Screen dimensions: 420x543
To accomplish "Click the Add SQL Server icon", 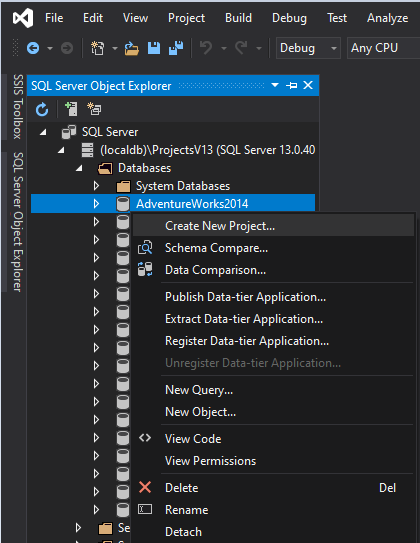I will (71, 109).
